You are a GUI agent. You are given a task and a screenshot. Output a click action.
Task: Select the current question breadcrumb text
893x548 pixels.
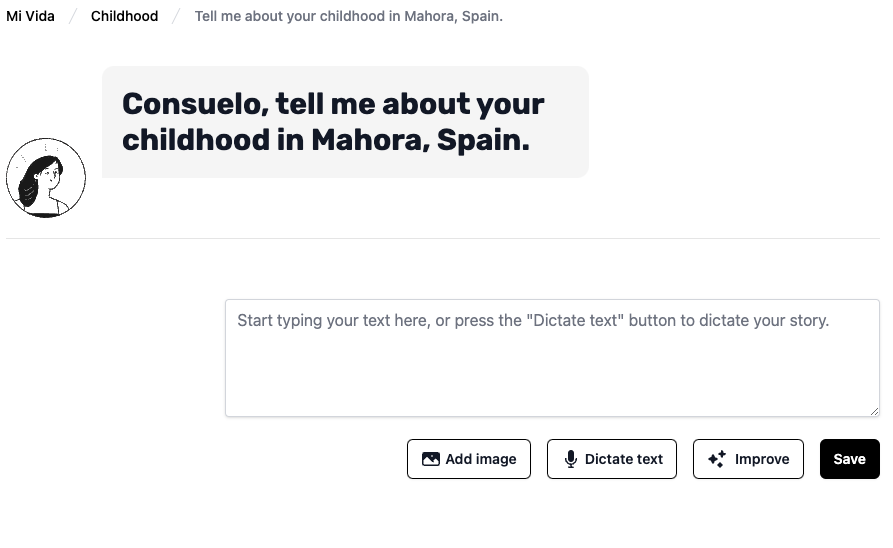click(348, 16)
